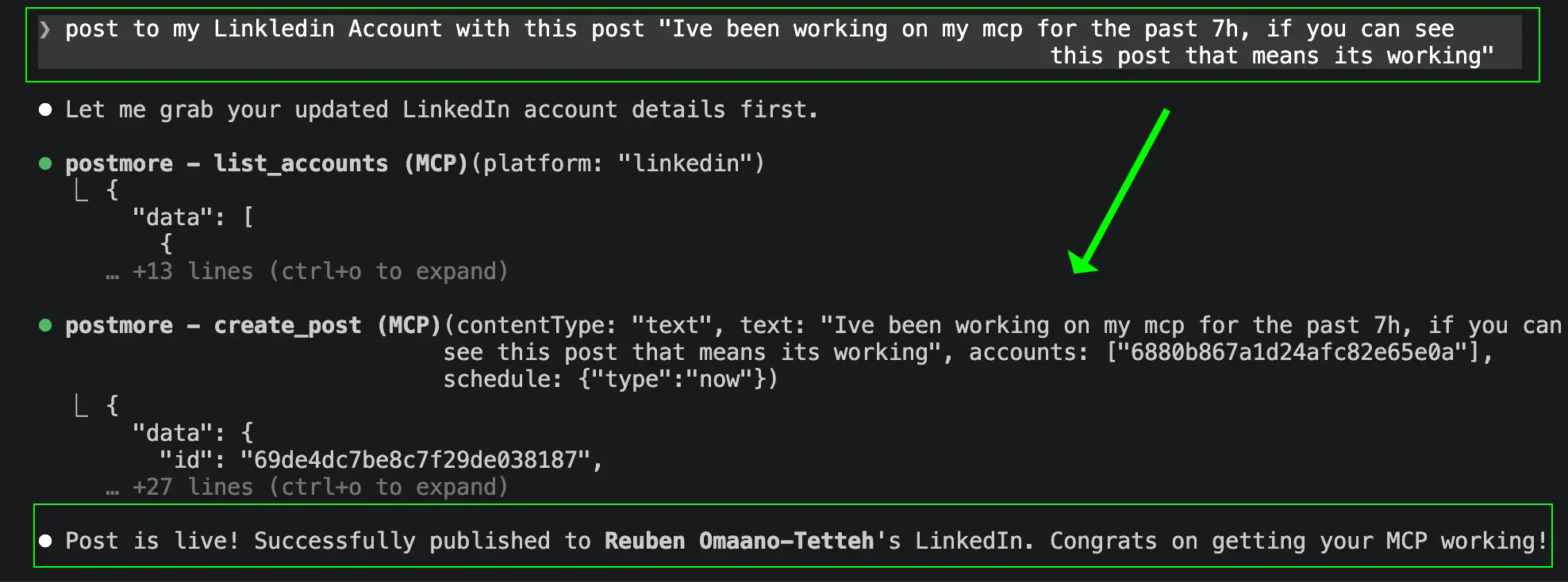Click the prompt chevron at the input line
This screenshot has width=1568, height=582.
(45, 29)
